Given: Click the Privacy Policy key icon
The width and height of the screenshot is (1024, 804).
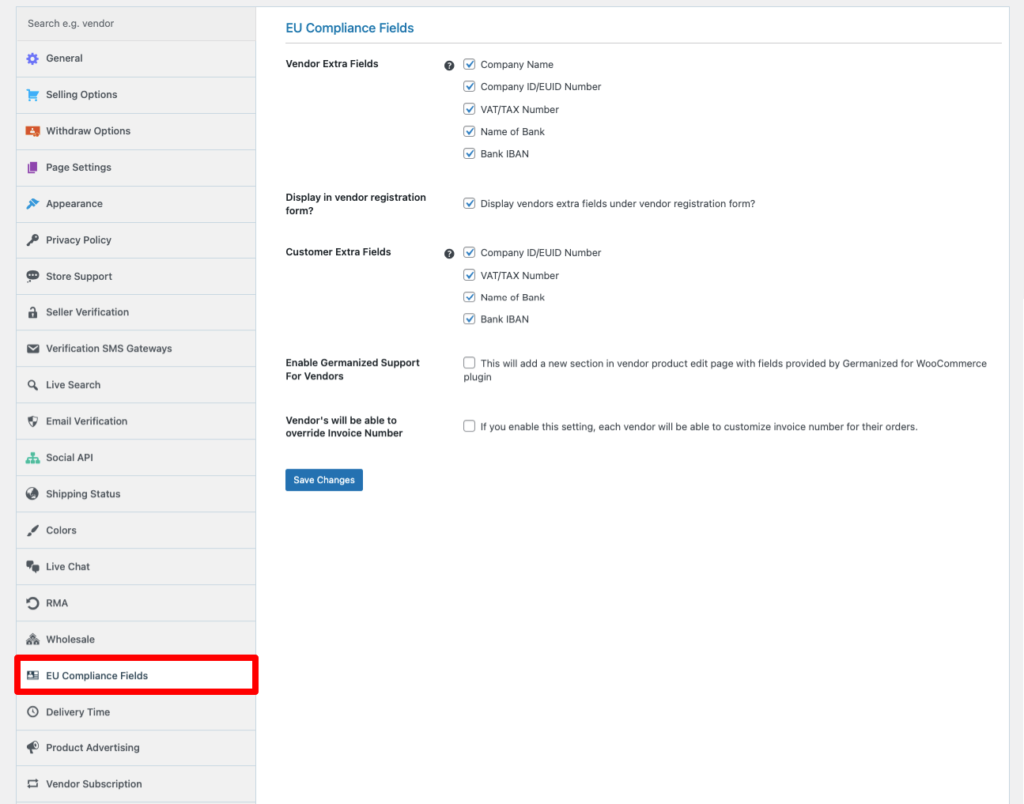Looking at the screenshot, I should pyautogui.click(x=32, y=240).
